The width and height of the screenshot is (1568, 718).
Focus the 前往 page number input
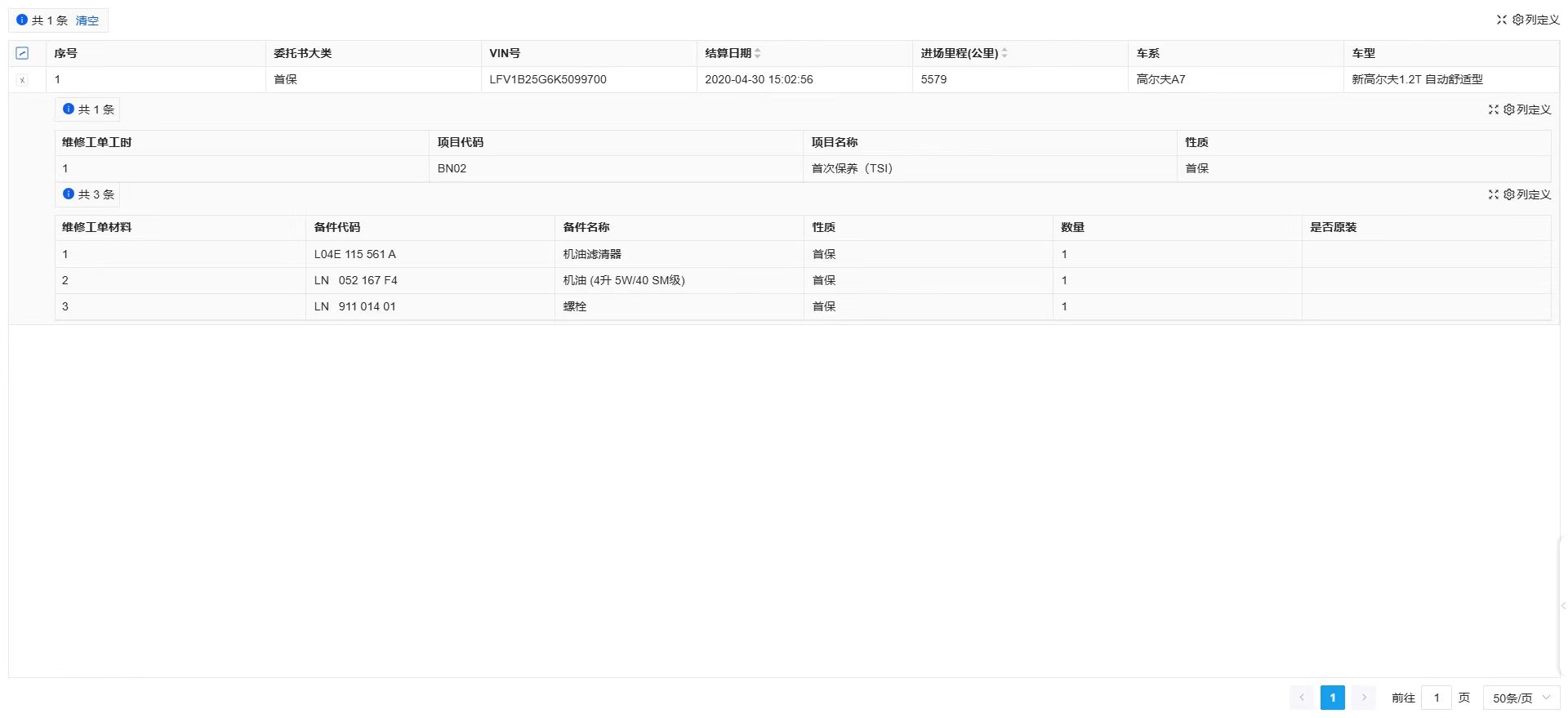1437,698
